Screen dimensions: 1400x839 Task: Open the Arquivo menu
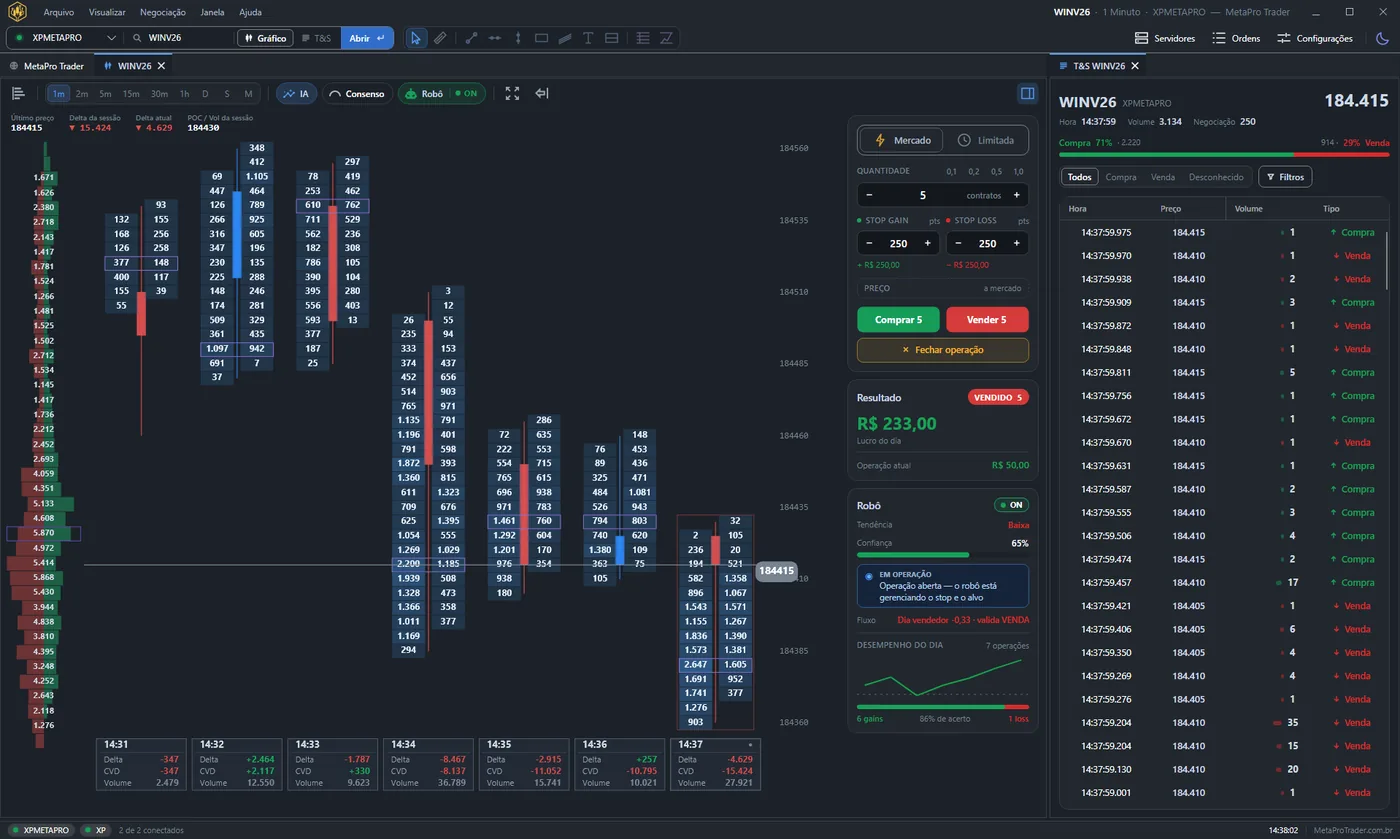(x=58, y=12)
